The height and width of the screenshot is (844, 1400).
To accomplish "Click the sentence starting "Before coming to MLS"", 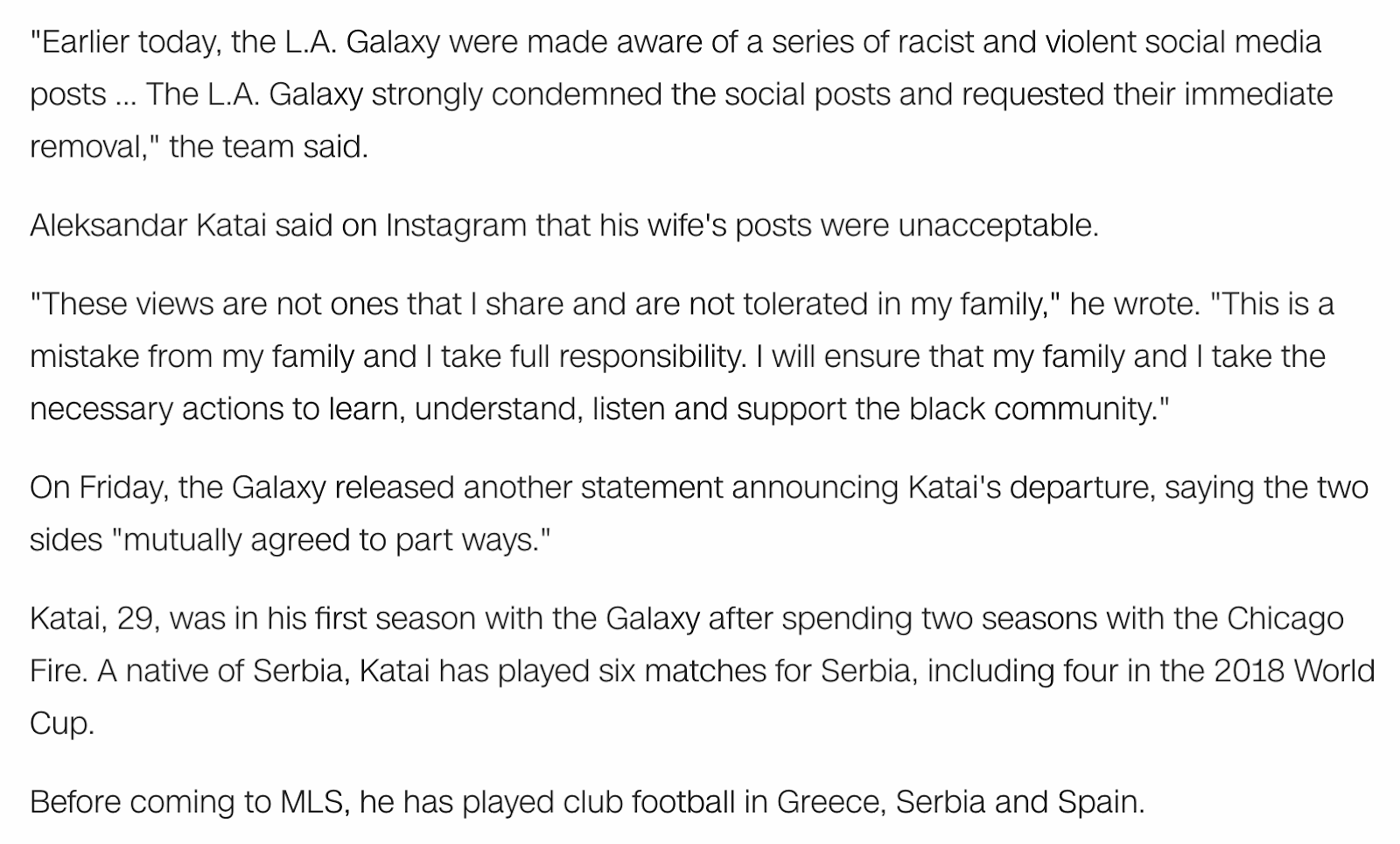I will tap(587, 802).
